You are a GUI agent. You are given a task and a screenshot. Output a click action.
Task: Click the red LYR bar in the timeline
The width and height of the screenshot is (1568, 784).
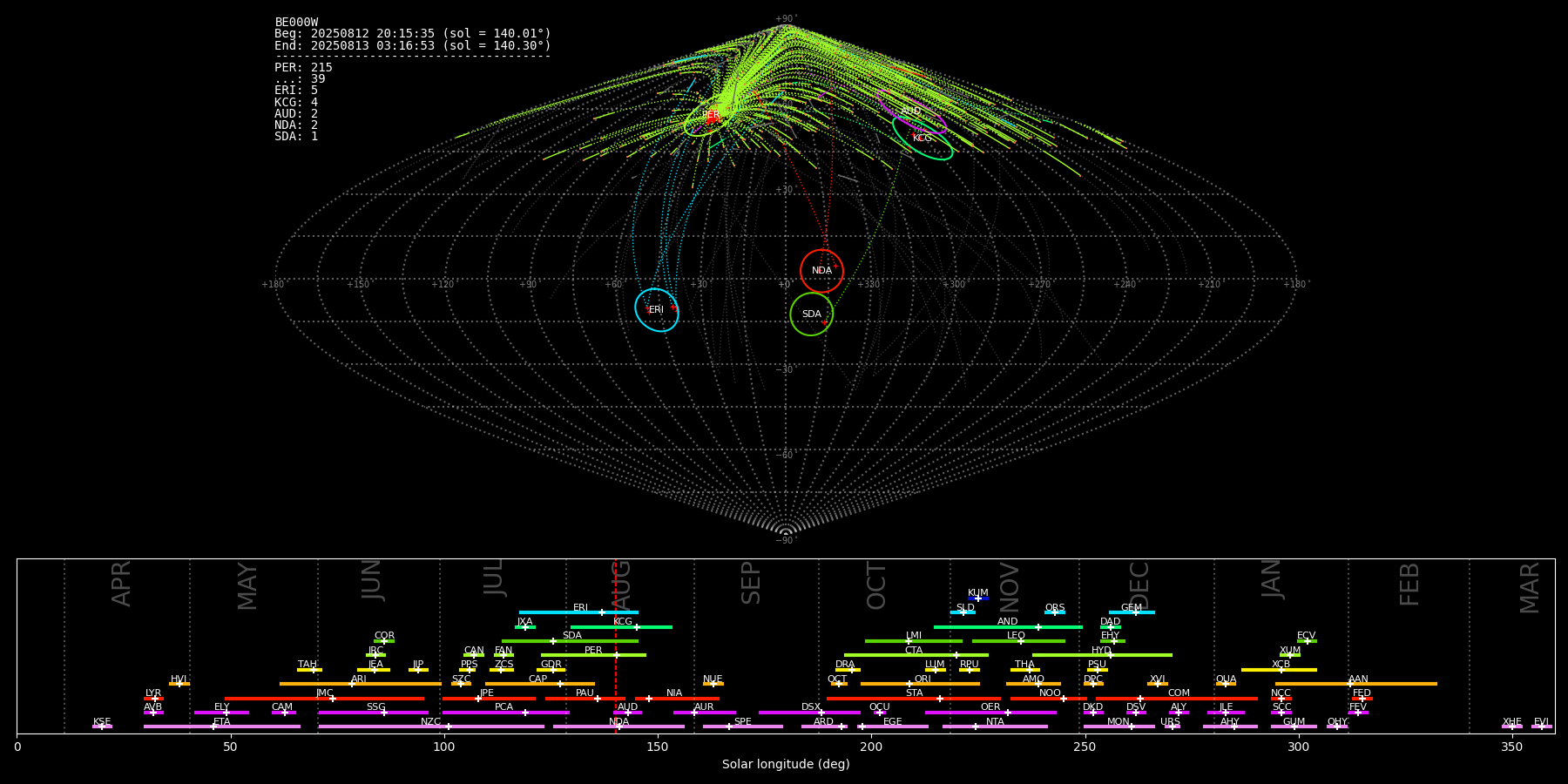(153, 699)
